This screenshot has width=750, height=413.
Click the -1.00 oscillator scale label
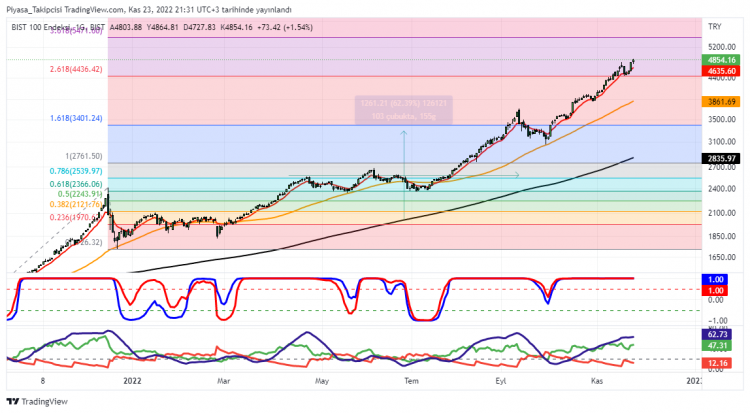716,321
